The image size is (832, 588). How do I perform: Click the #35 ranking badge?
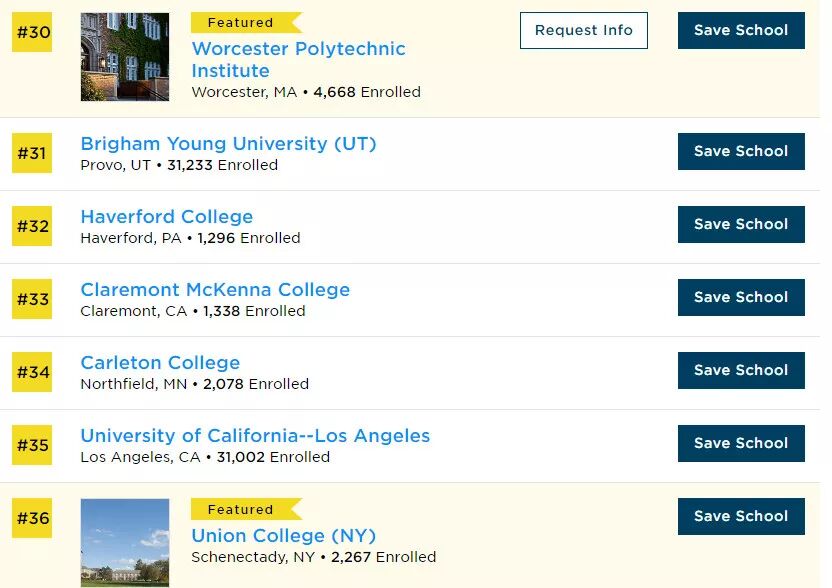click(32, 445)
